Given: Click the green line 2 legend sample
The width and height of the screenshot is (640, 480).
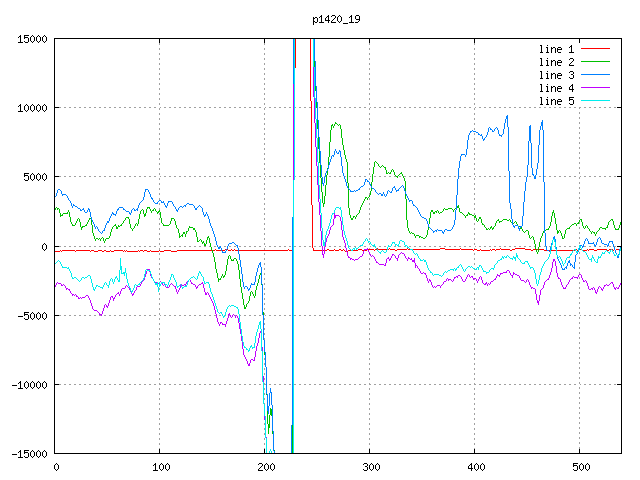Looking at the screenshot, I should point(595,62).
